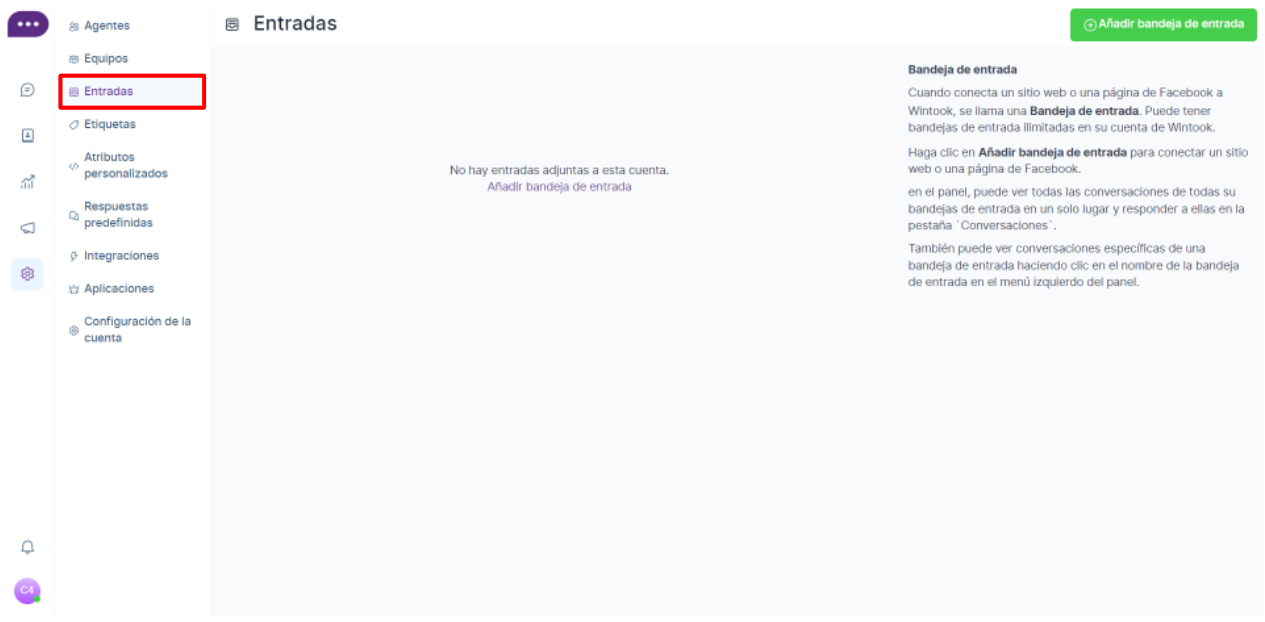The width and height of the screenshot is (1265, 622).
Task: Open Atributos personalizados
Action: click(125, 166)
